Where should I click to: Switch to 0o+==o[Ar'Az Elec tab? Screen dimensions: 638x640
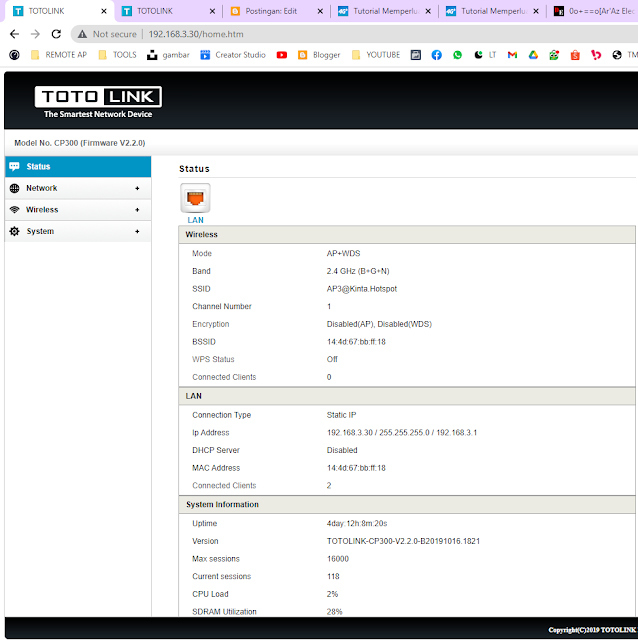pyautogui.click(x=594, y=11)
